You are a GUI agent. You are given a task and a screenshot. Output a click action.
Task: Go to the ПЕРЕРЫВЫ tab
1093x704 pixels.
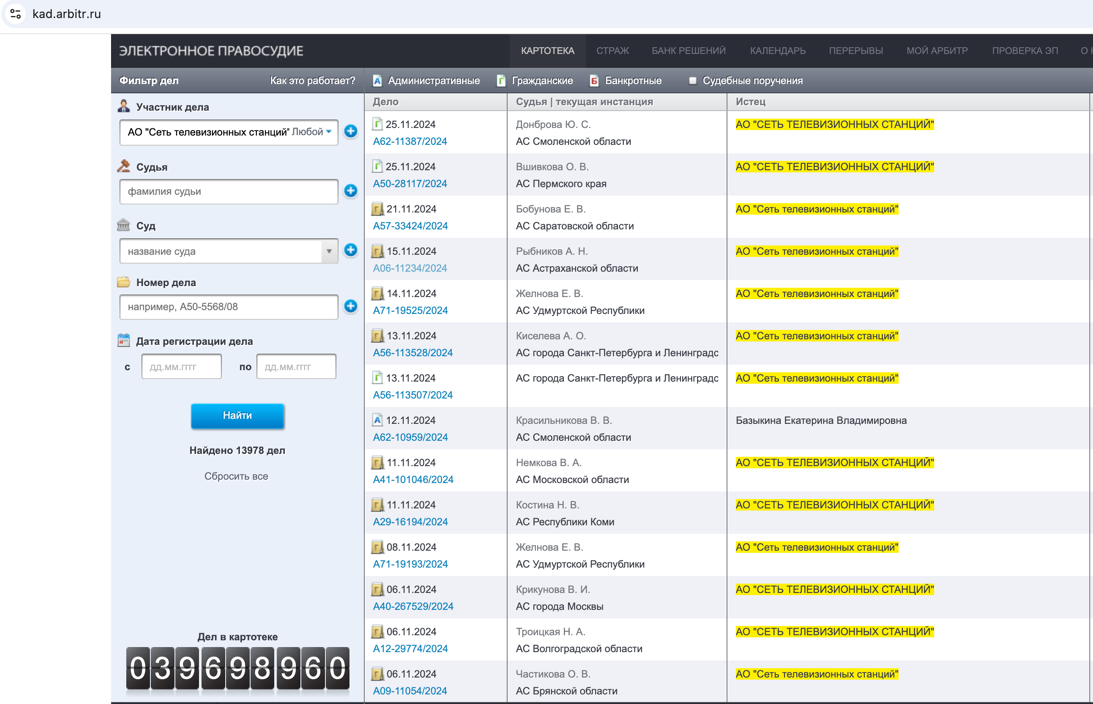[856, 51]
